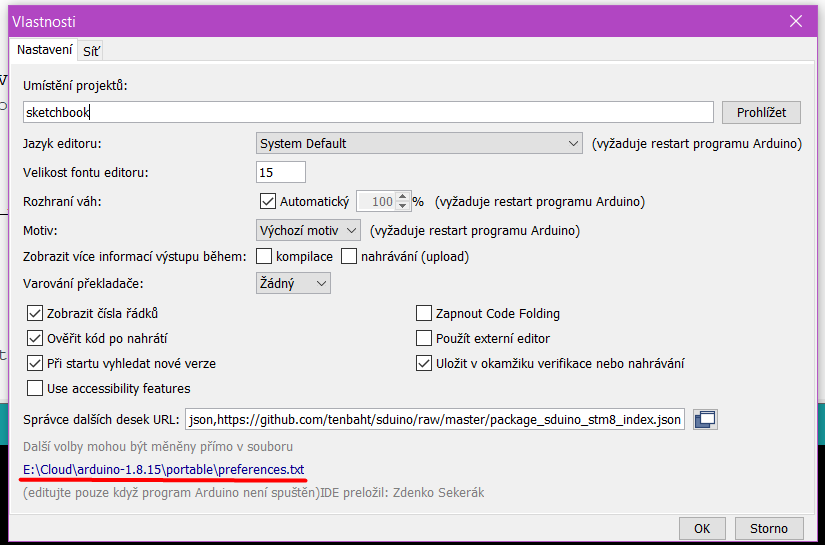Enable Use accessibility features checkbox
825x545 pixels.
tap(35, 388)
